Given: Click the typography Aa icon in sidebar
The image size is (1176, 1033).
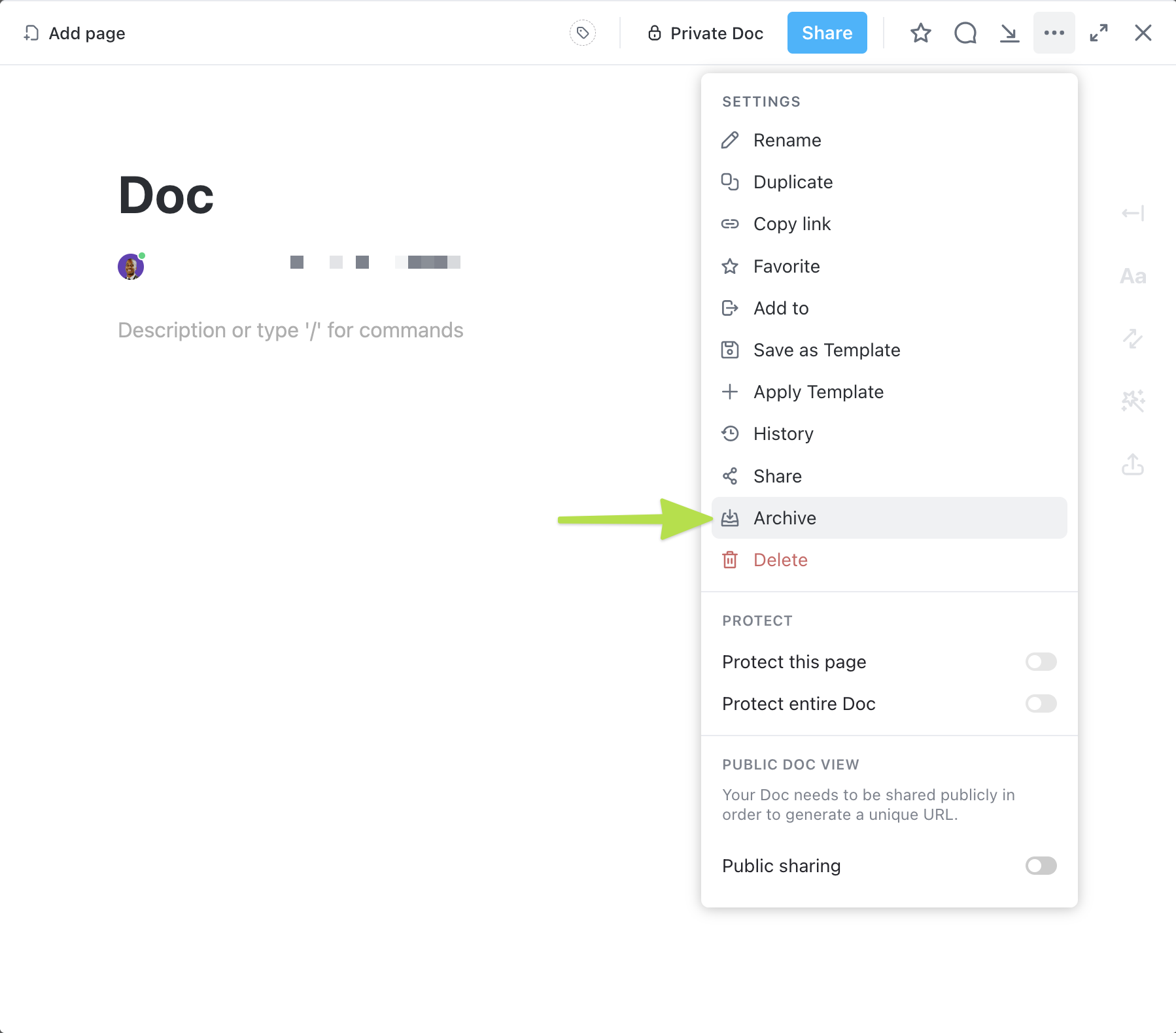Looking at the screenshot, I should click(x=1133, y=277).
